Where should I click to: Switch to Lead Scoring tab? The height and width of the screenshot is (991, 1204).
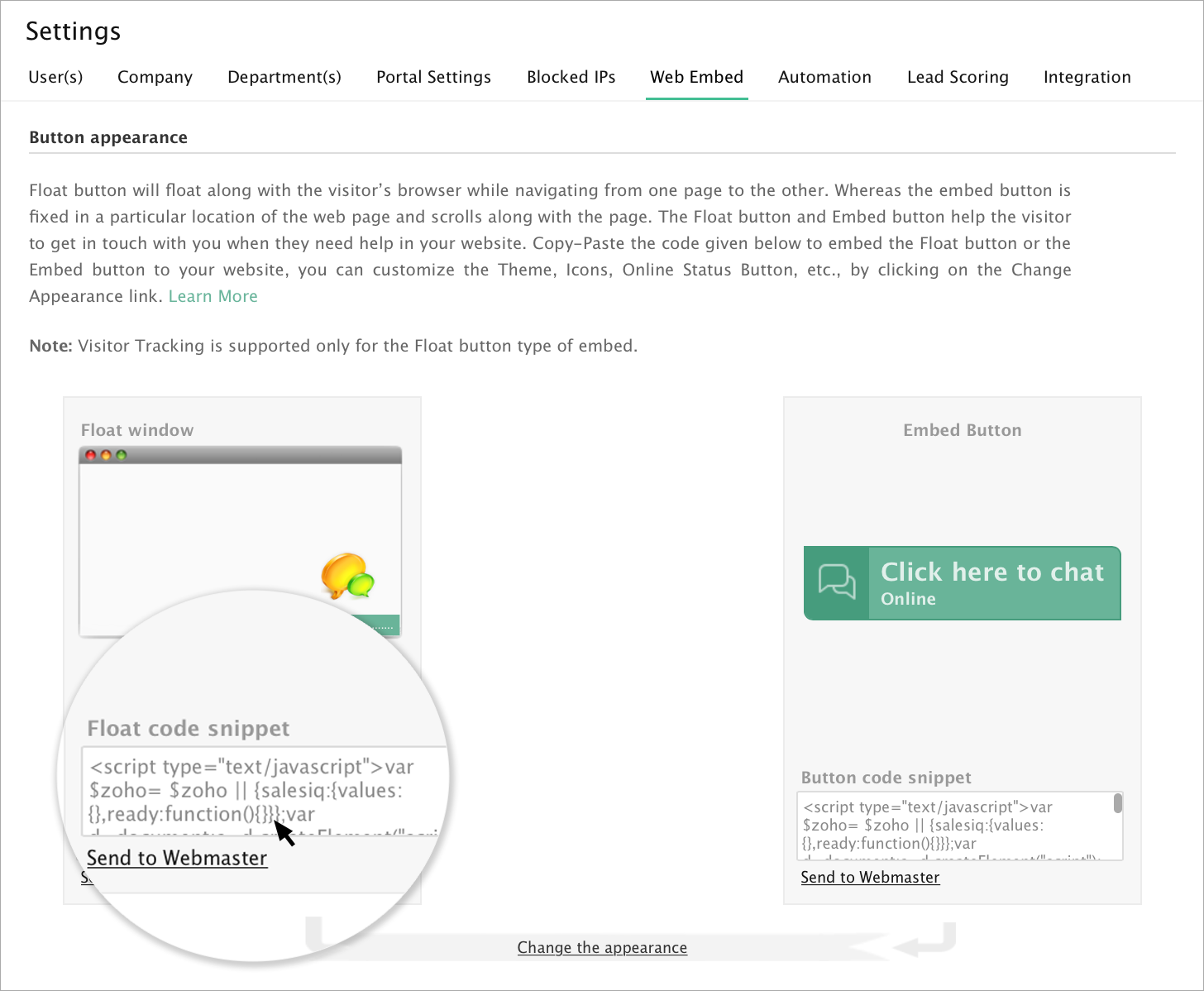[x=958, y=77]
